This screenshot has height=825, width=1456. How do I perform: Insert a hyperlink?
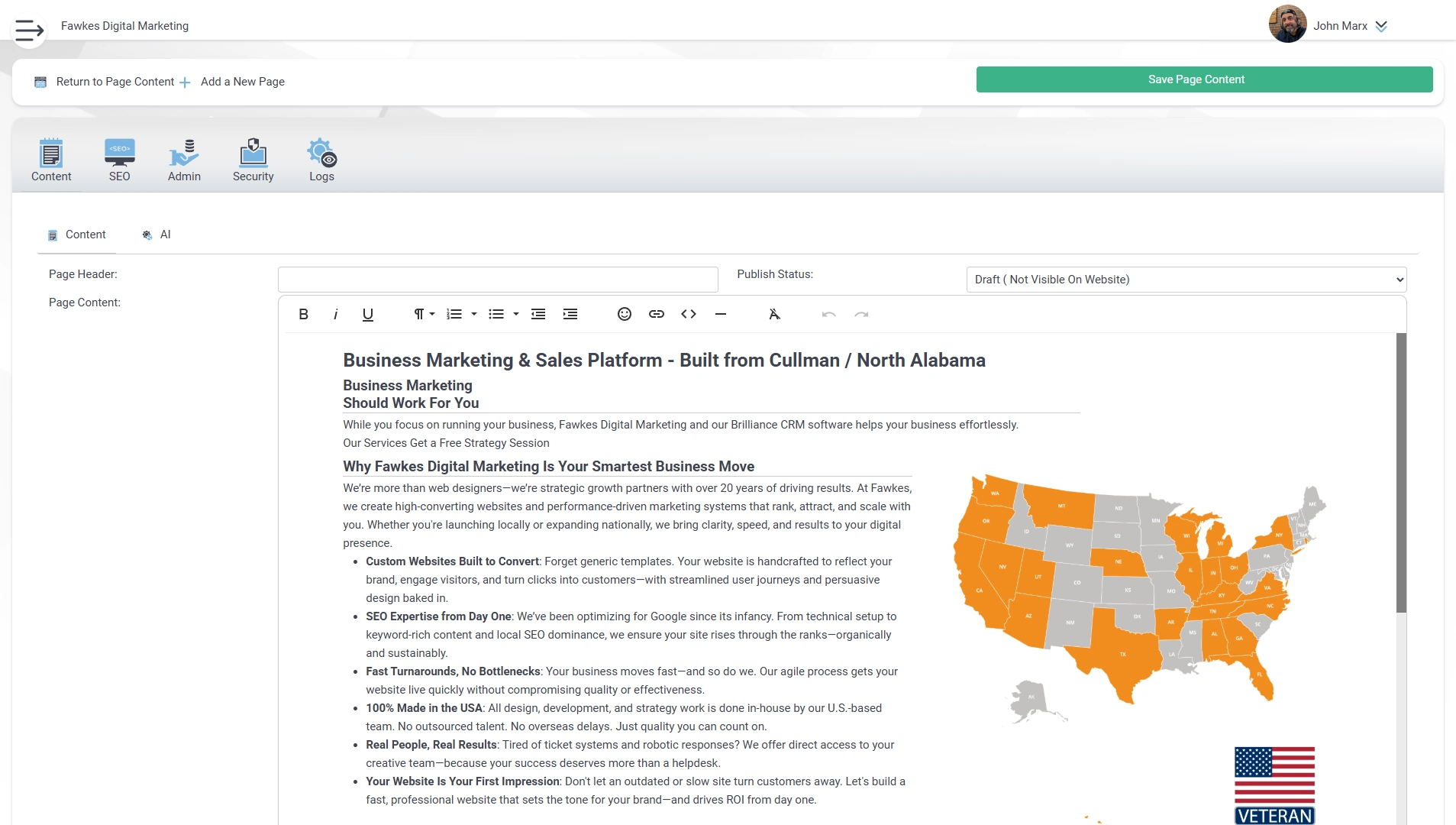coord(657,314)
